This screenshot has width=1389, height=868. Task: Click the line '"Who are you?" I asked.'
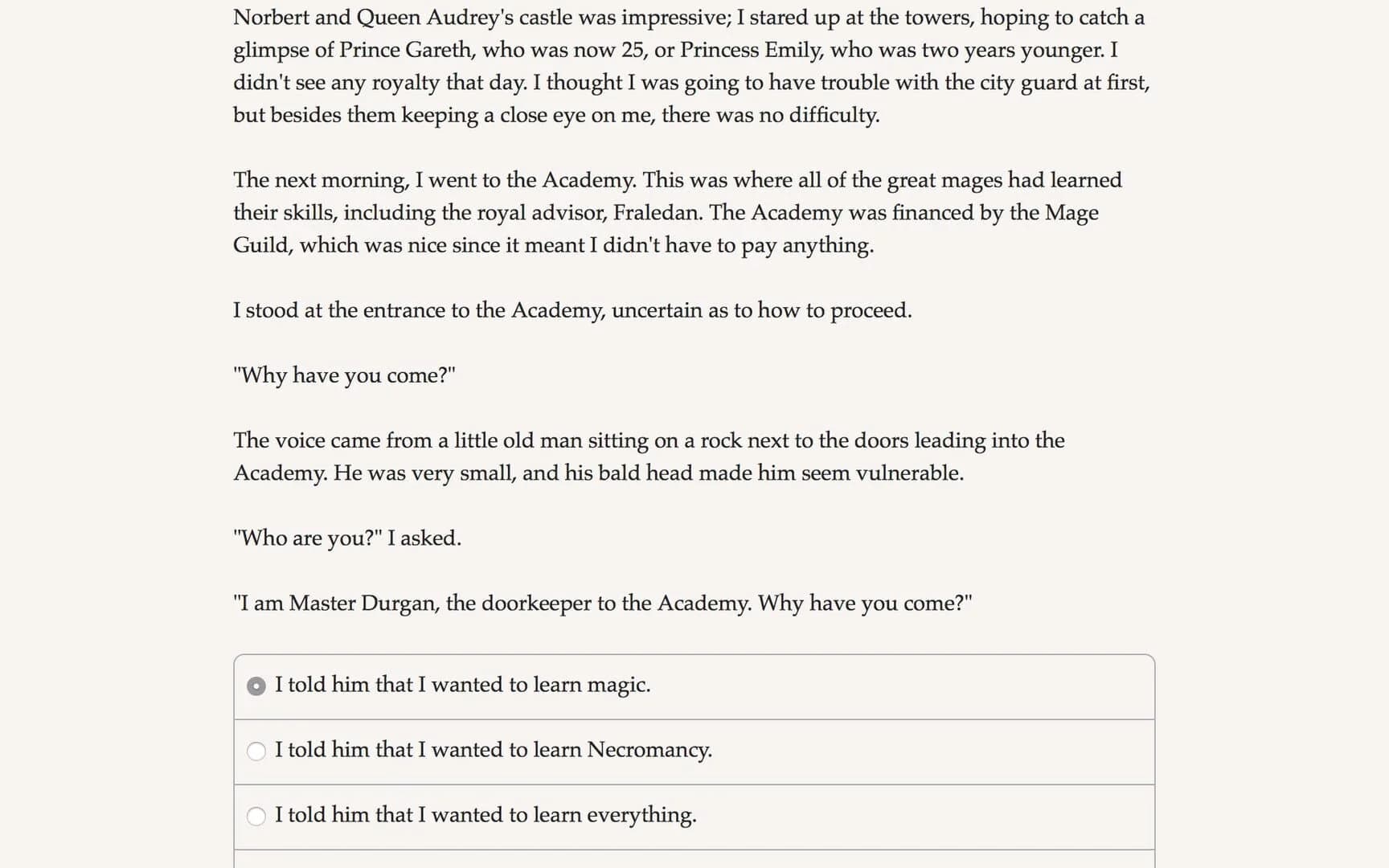(347, 538)
